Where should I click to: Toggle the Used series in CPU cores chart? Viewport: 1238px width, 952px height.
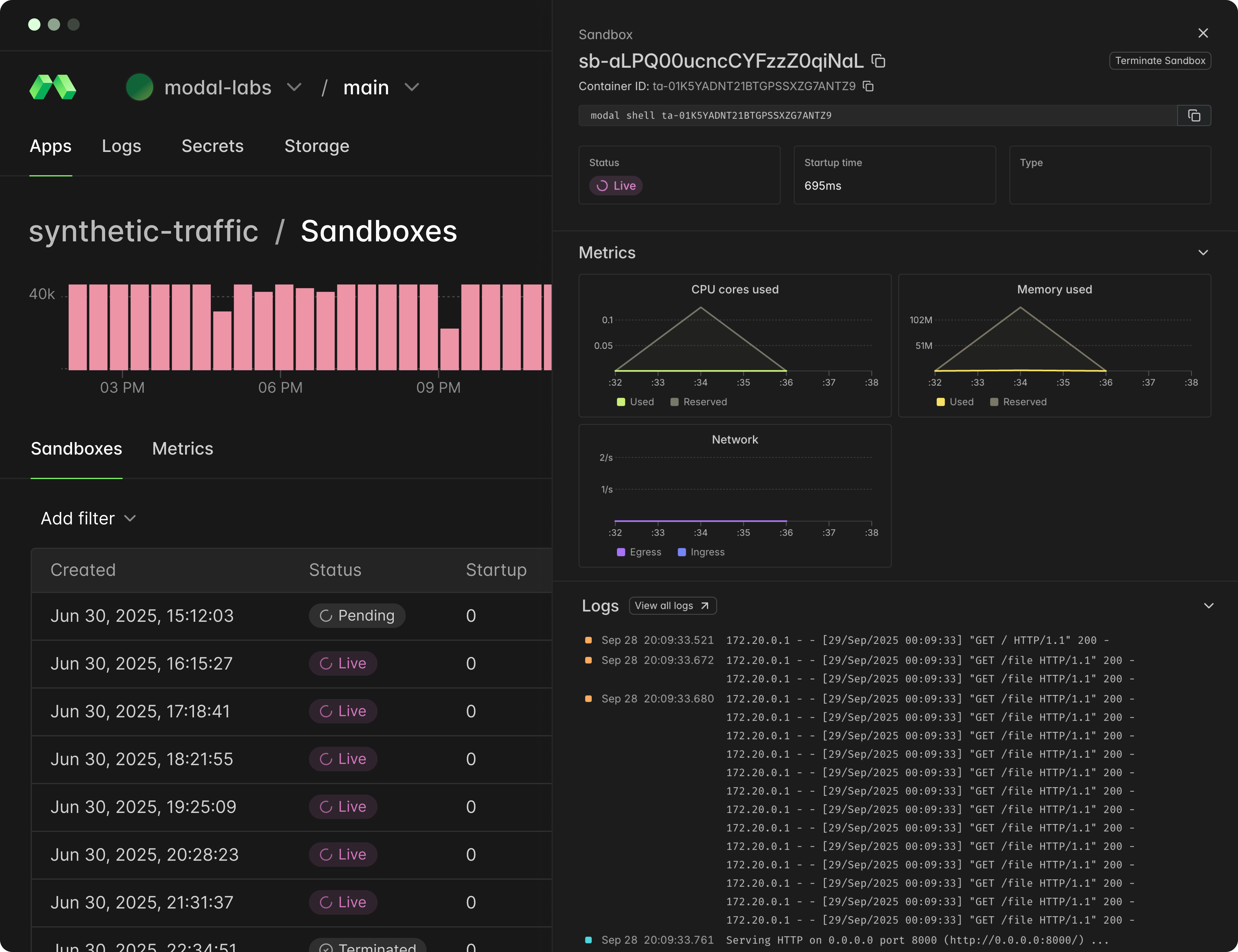(x=636, y=402)
